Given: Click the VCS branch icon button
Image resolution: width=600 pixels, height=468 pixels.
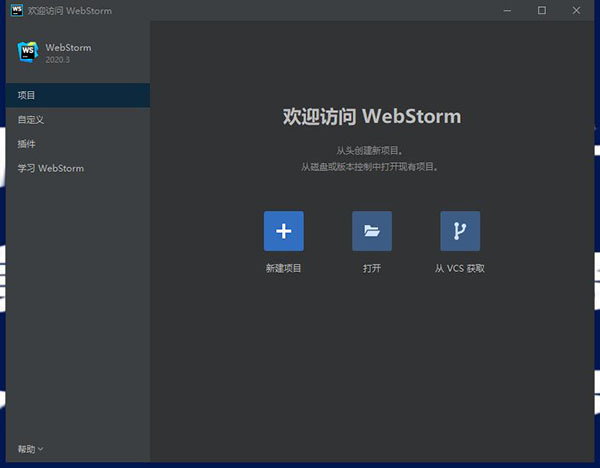Looking at the screenshot, I should (x=460, y=231).
